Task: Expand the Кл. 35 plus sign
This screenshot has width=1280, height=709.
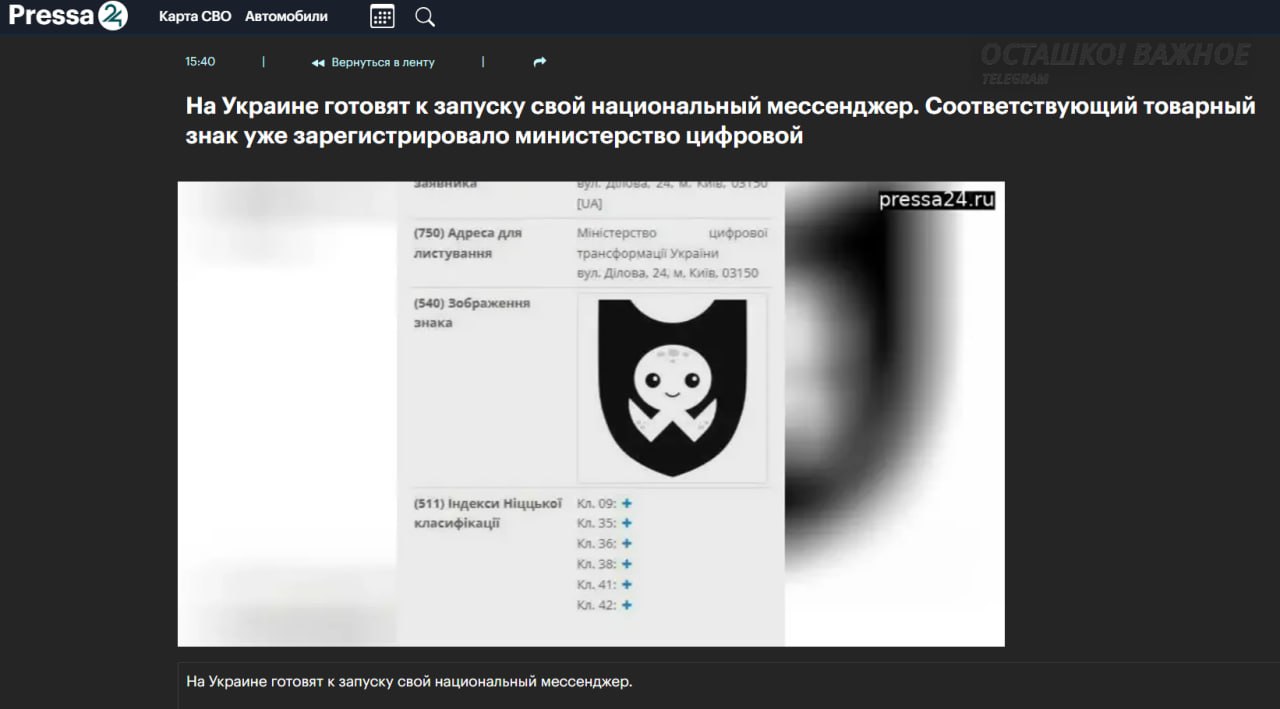Action: 627,523
